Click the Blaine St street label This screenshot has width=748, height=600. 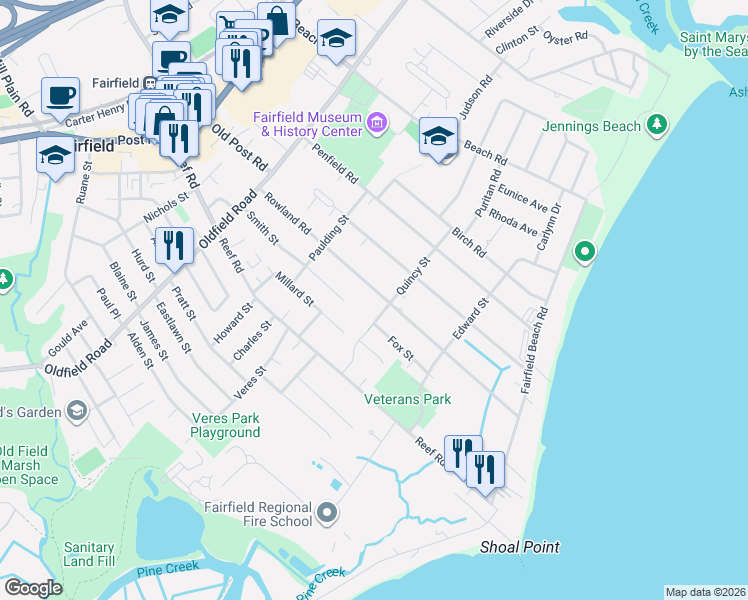(123, 281)
